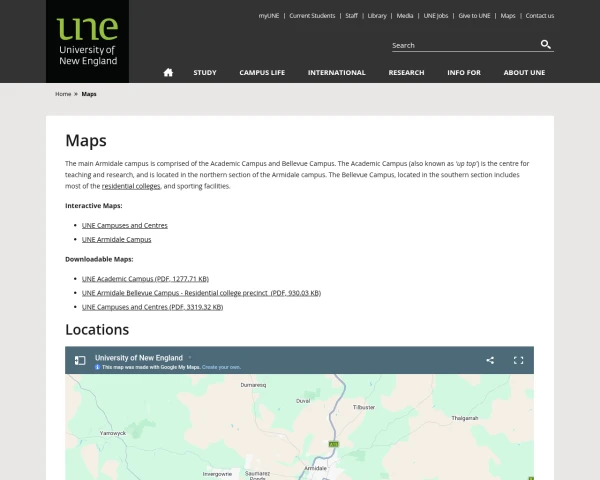600x480 pixels.
Task: Open the myUNE link
Action: tap(269, 16)
